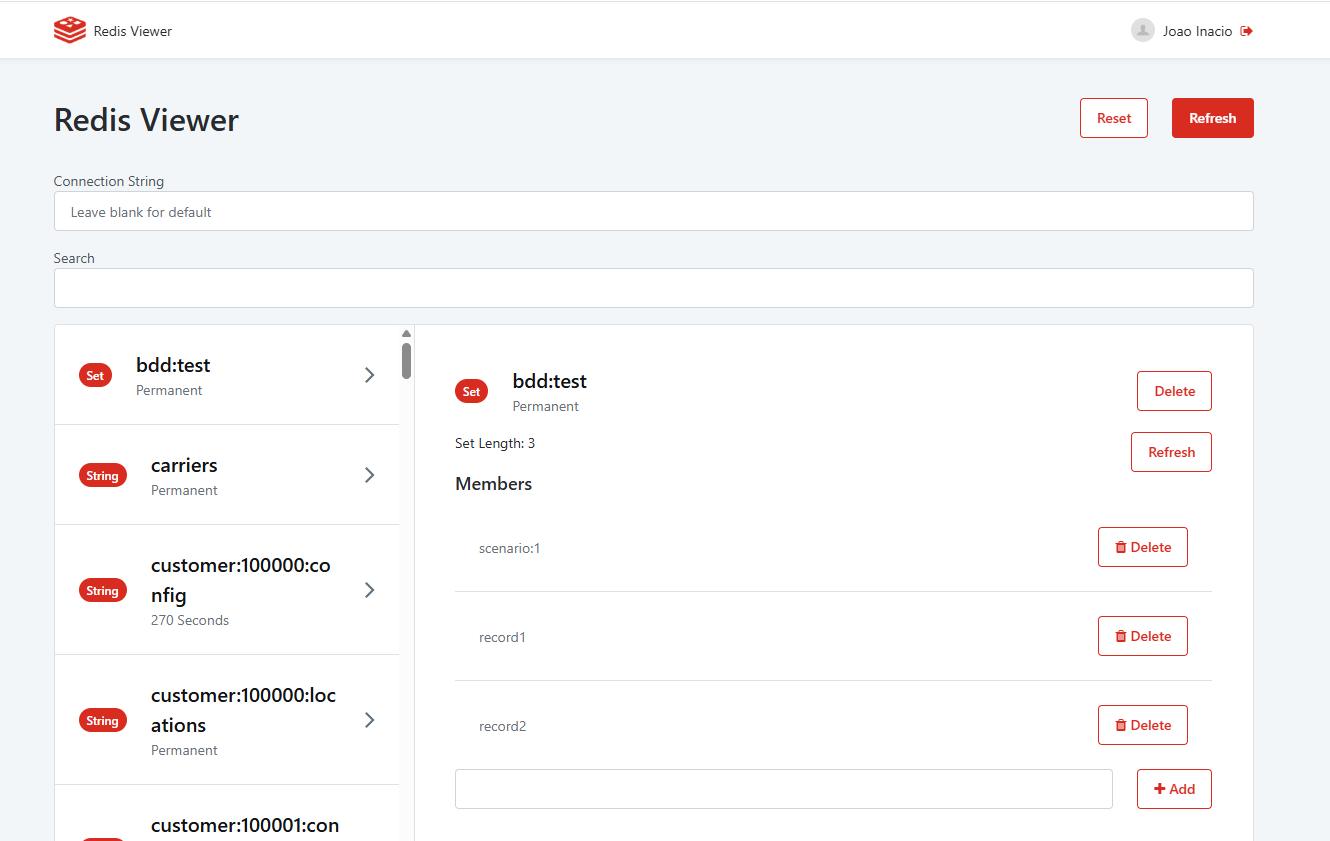Viewport: 1330px width, 841px height.
Task: Click the logout icon next to Joao Inacio
Action: 1247,31
